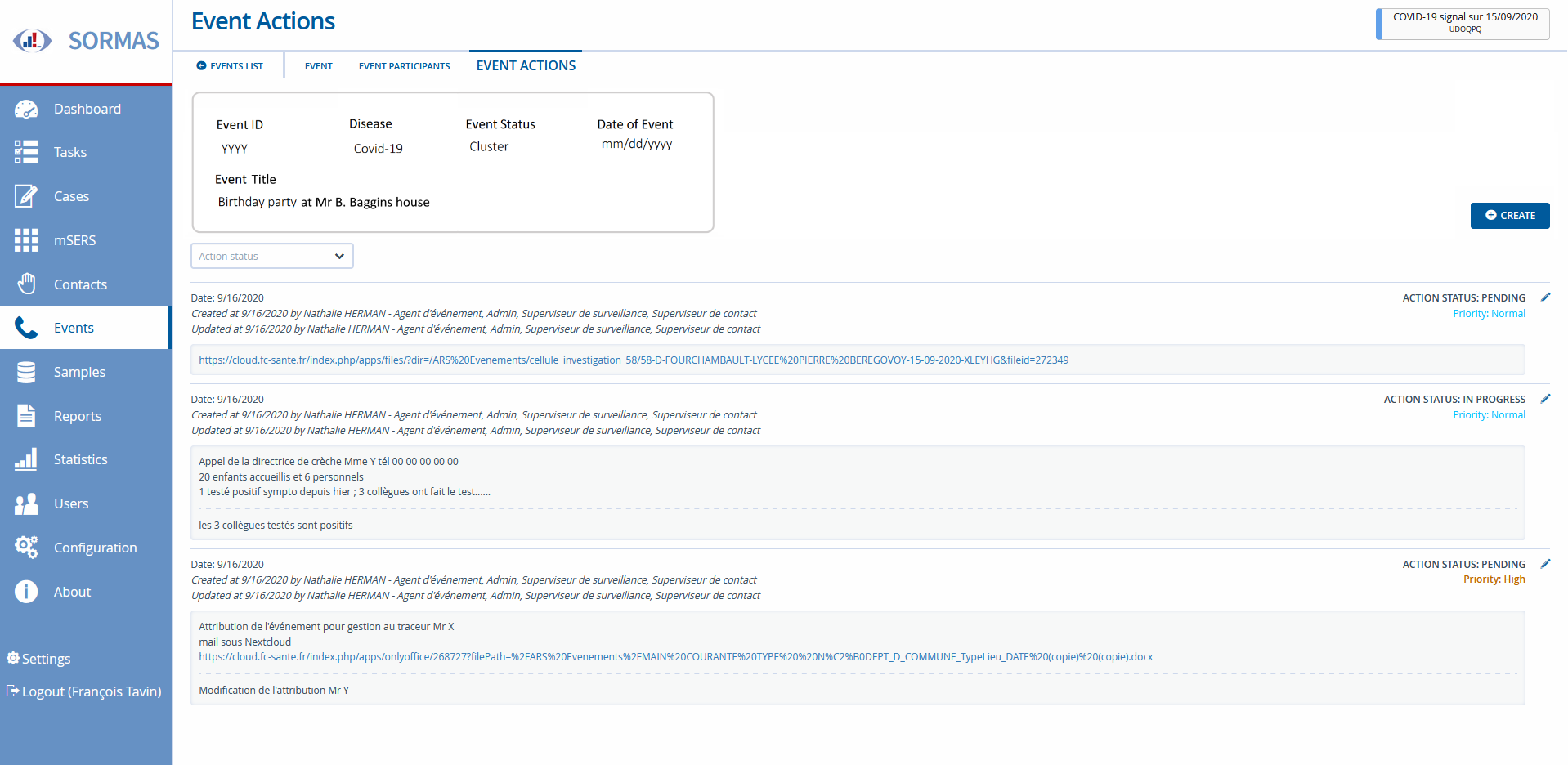The image size is (1568, 765).
Task: Click the Cluster event status value
Action: tap(489, 147)
